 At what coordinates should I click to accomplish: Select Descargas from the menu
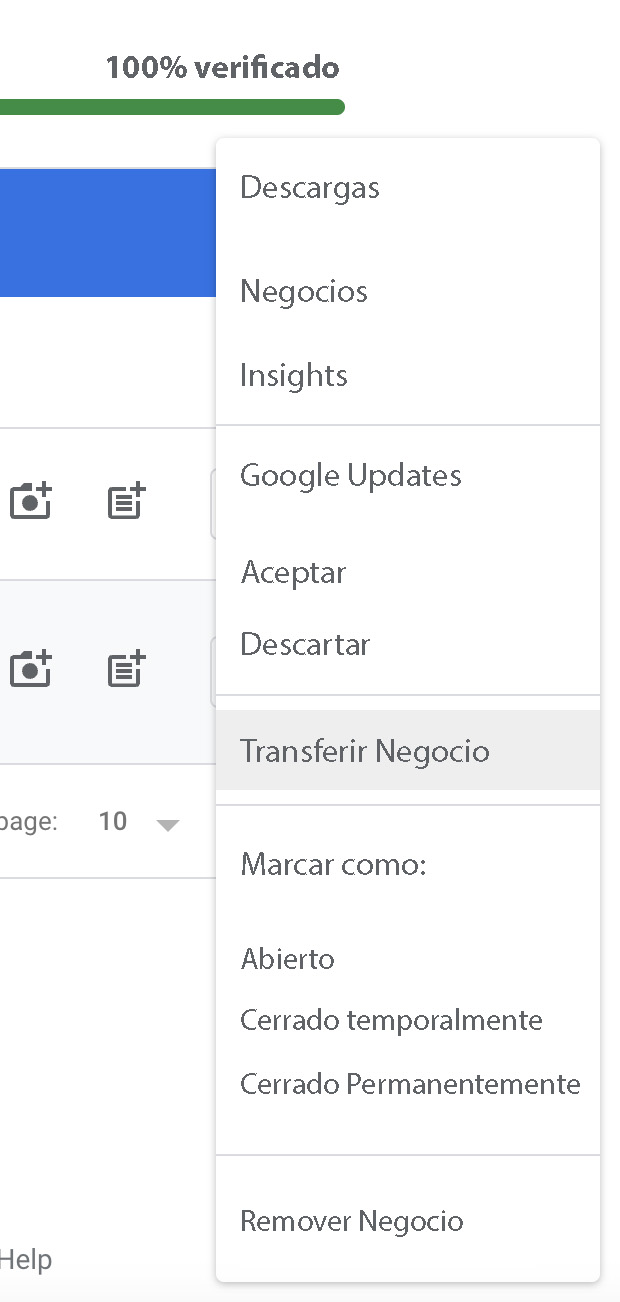(310, 188)
